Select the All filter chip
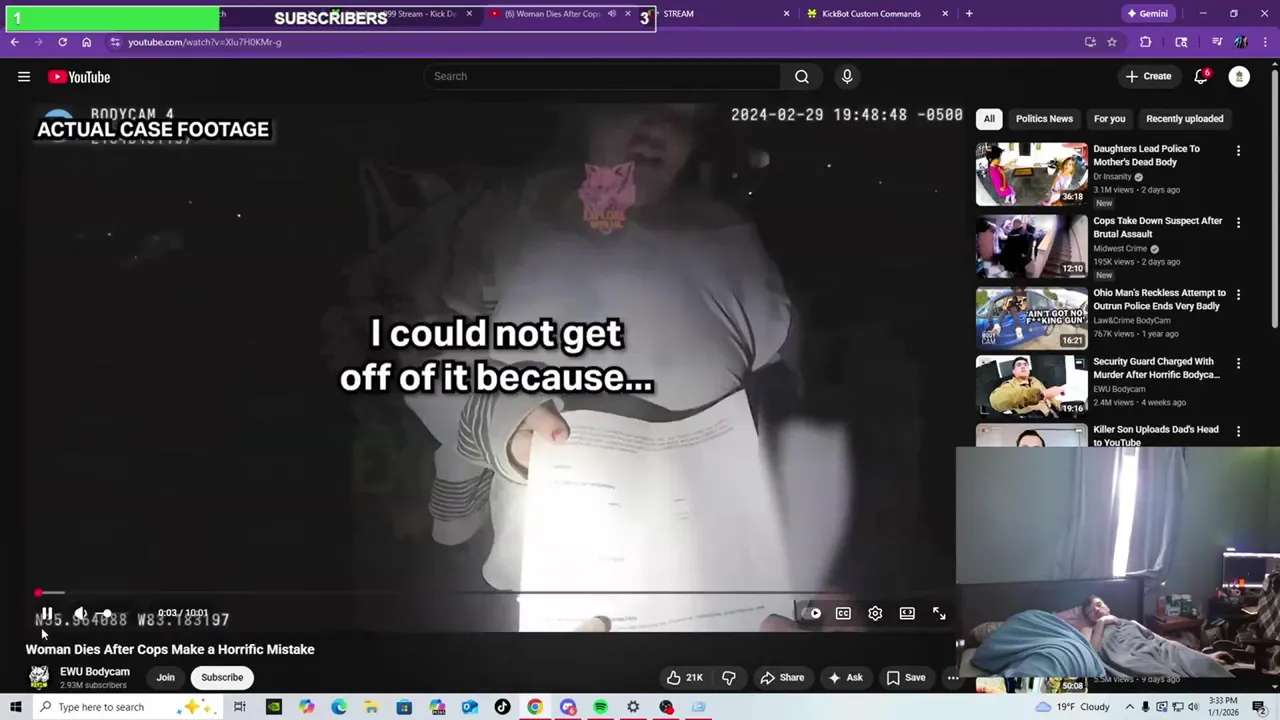 pos(989,119)
